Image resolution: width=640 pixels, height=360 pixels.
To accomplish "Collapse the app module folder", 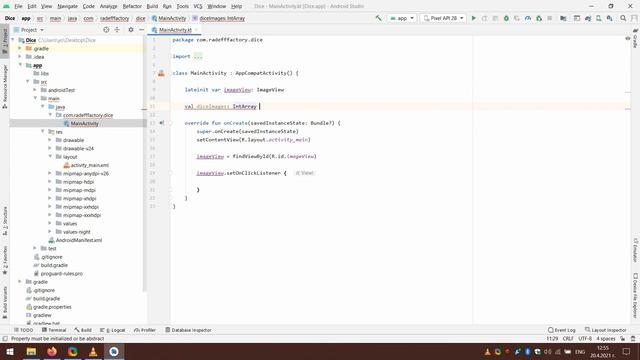I will (20, 65).
